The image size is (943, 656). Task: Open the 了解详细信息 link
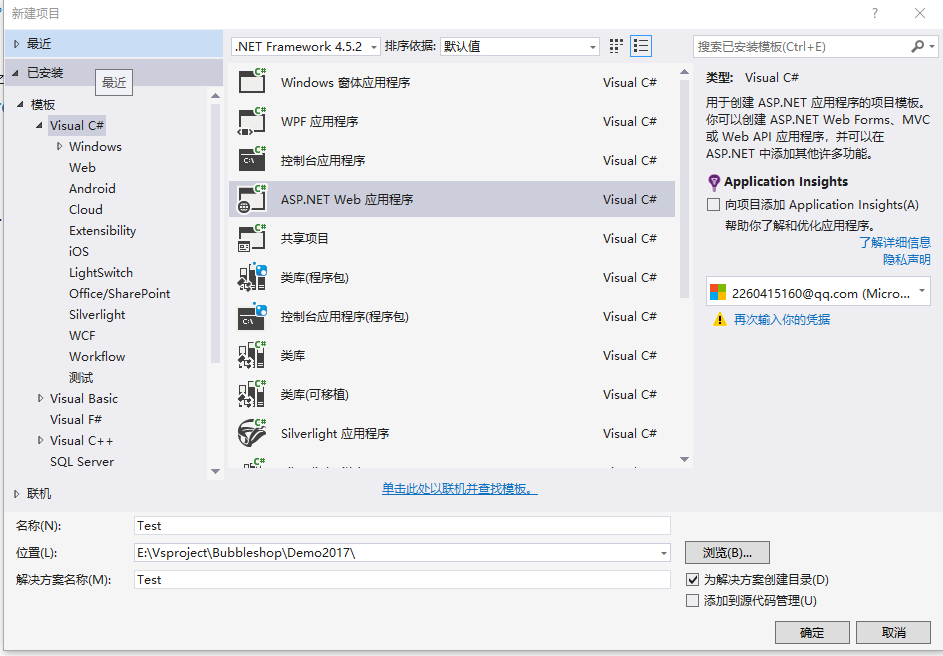click(x=895, y=242)
